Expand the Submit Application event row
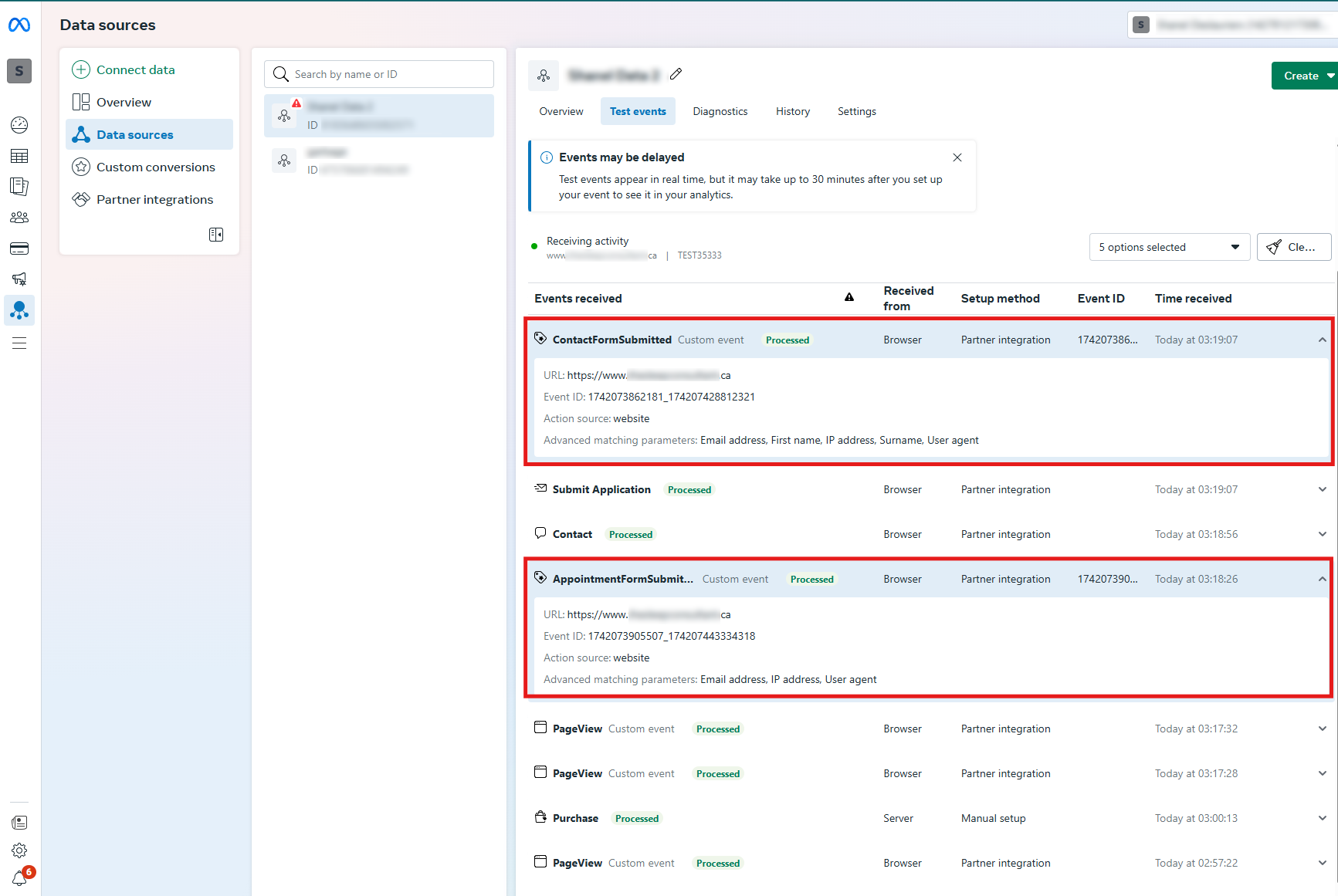 tap(1322, 490)
